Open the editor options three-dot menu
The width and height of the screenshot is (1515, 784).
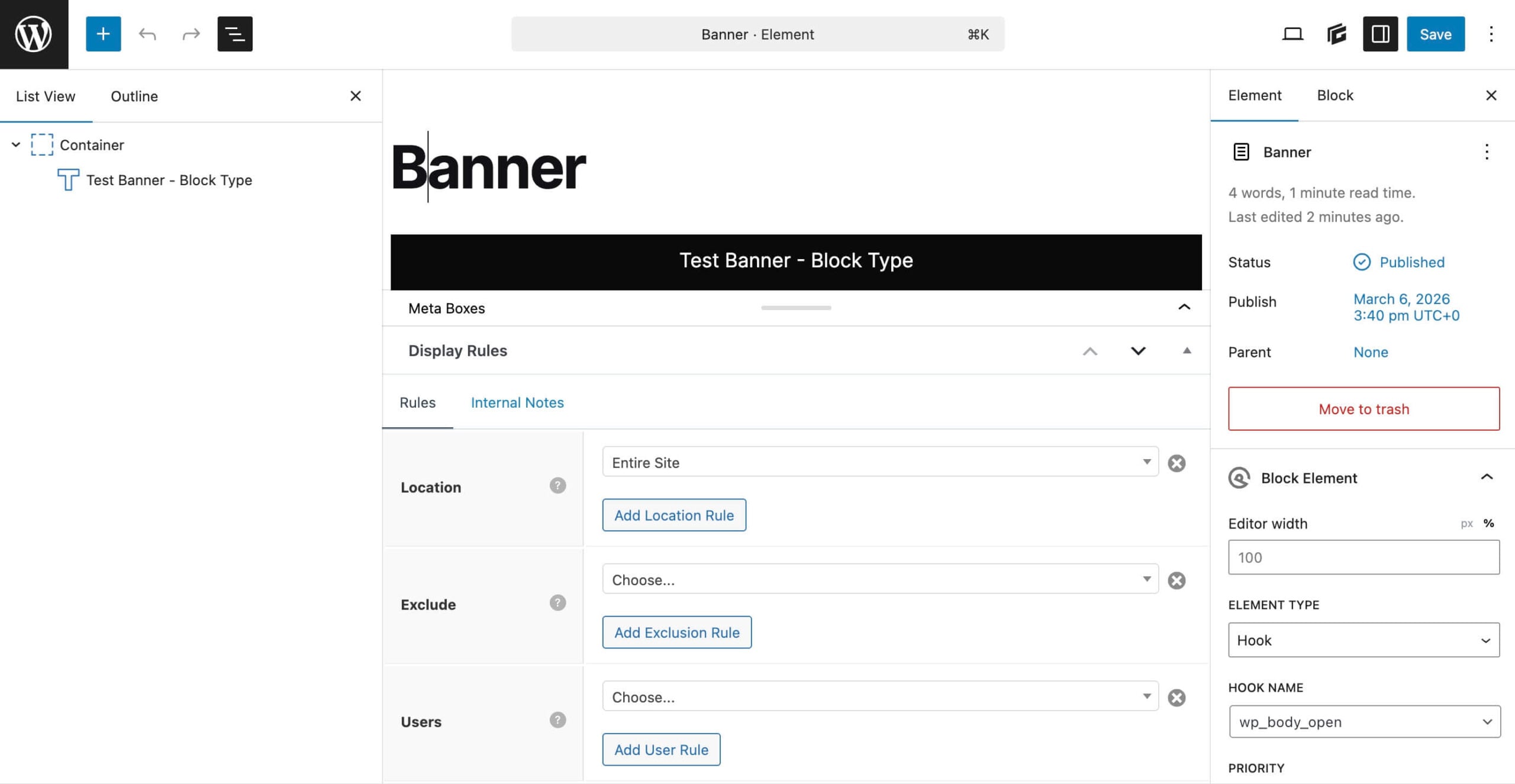tap(1491, 34)
